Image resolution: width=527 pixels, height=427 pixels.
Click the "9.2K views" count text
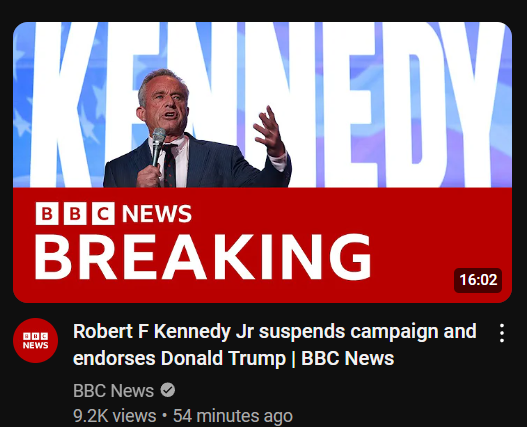(115, 416)
